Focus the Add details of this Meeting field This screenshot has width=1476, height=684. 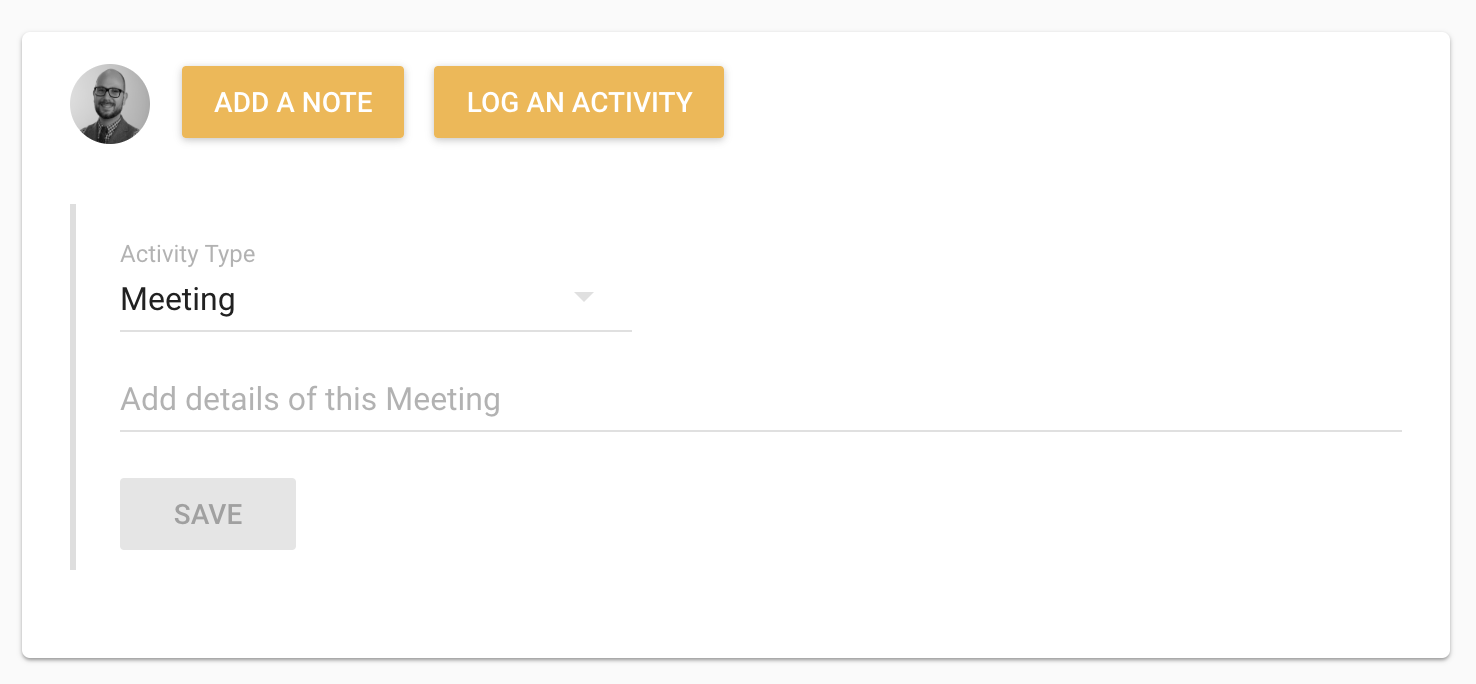760,400
